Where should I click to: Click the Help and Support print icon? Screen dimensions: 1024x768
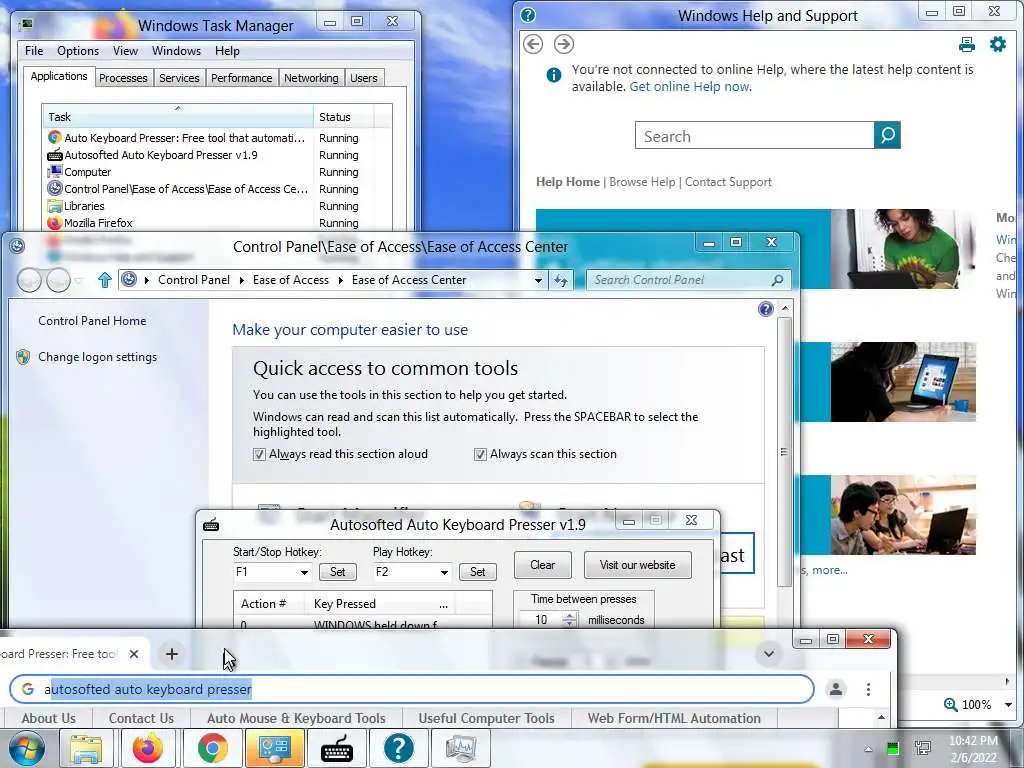[x=967, y=44]
